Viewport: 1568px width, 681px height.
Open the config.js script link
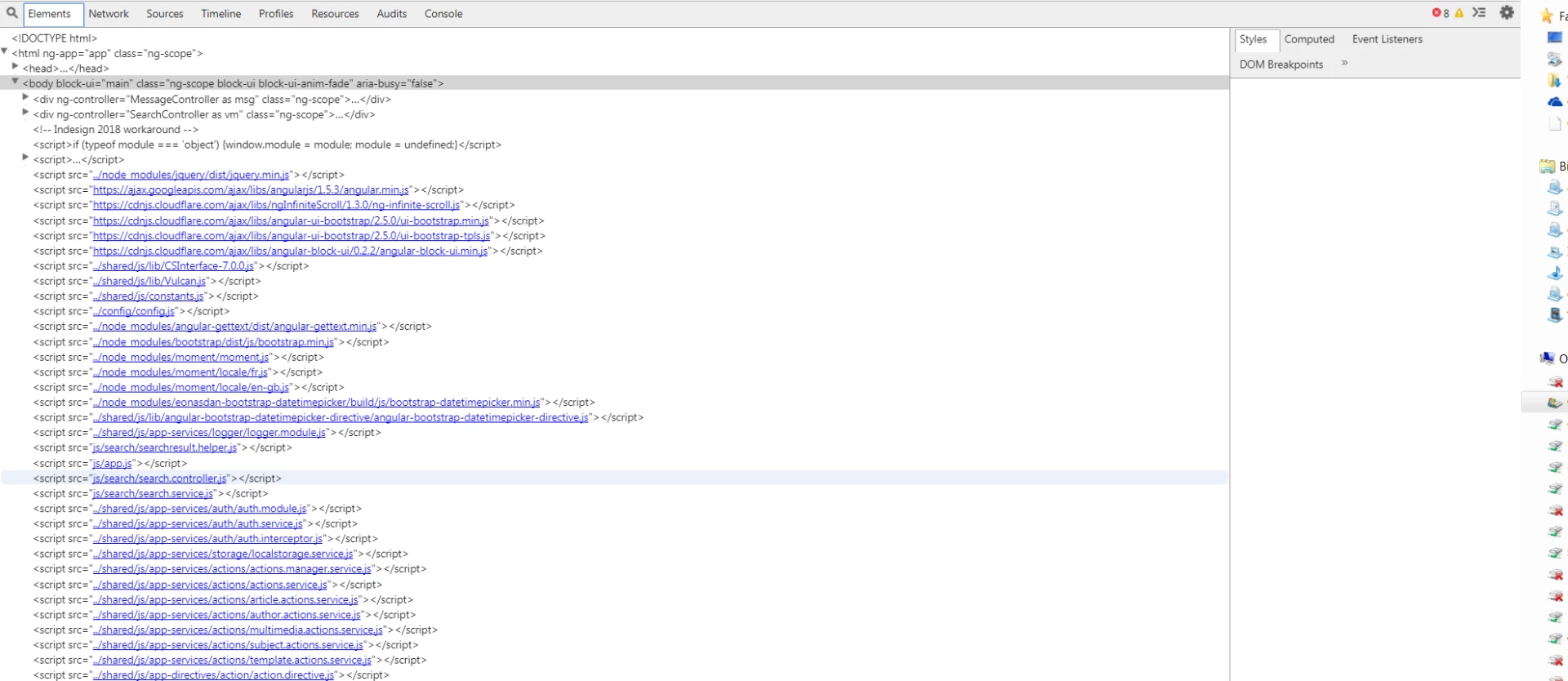(134, 312)
